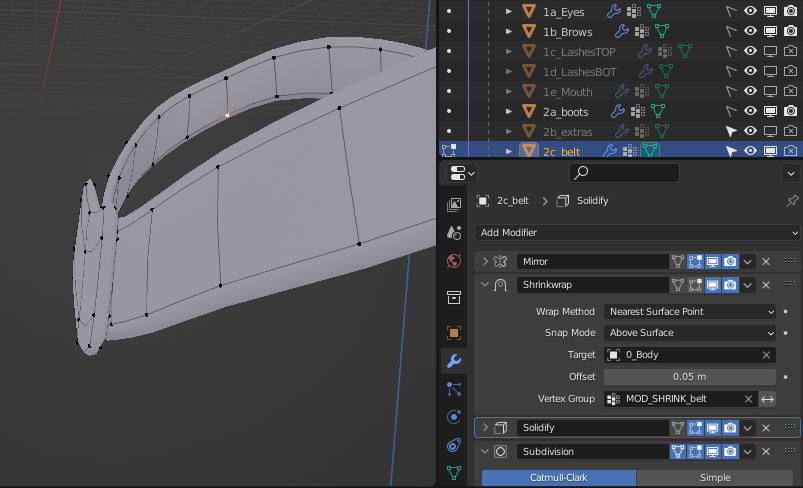Select the 2a_boots object in outliner
Image resolution: width=803 pixels, height=488 pixels.
pos(565,112)
